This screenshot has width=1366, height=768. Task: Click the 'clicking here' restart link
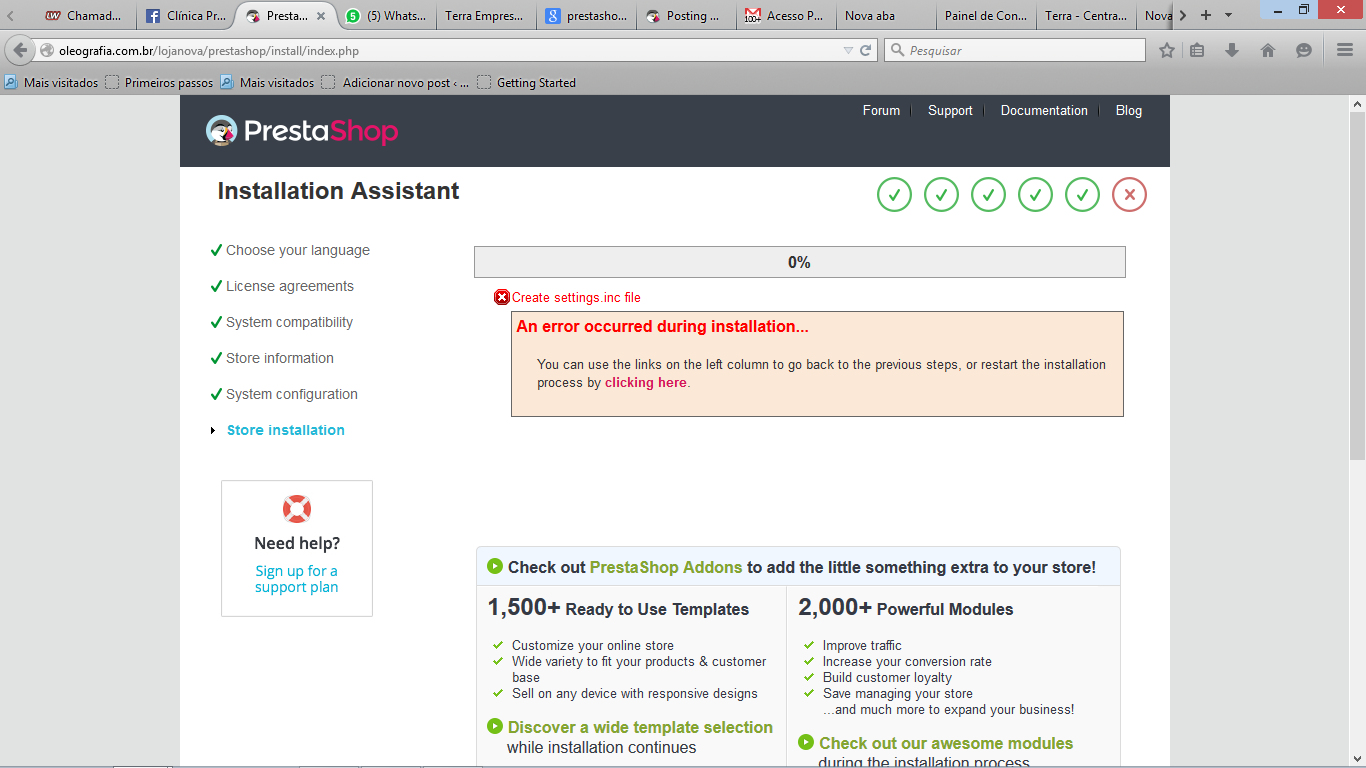click(646, 383)
